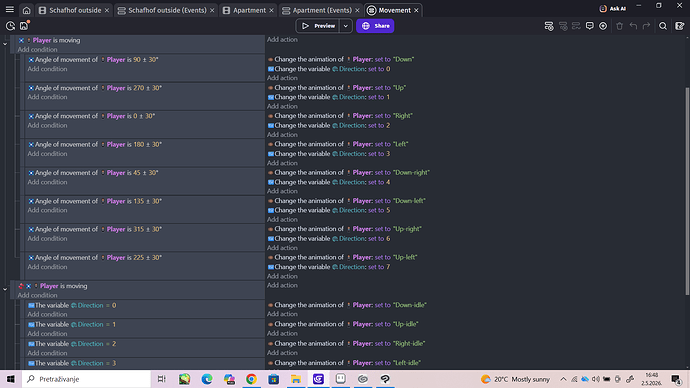Select condition Angle of movement is 270 ± 30°
Screen dimensions: 690x388
95,88
